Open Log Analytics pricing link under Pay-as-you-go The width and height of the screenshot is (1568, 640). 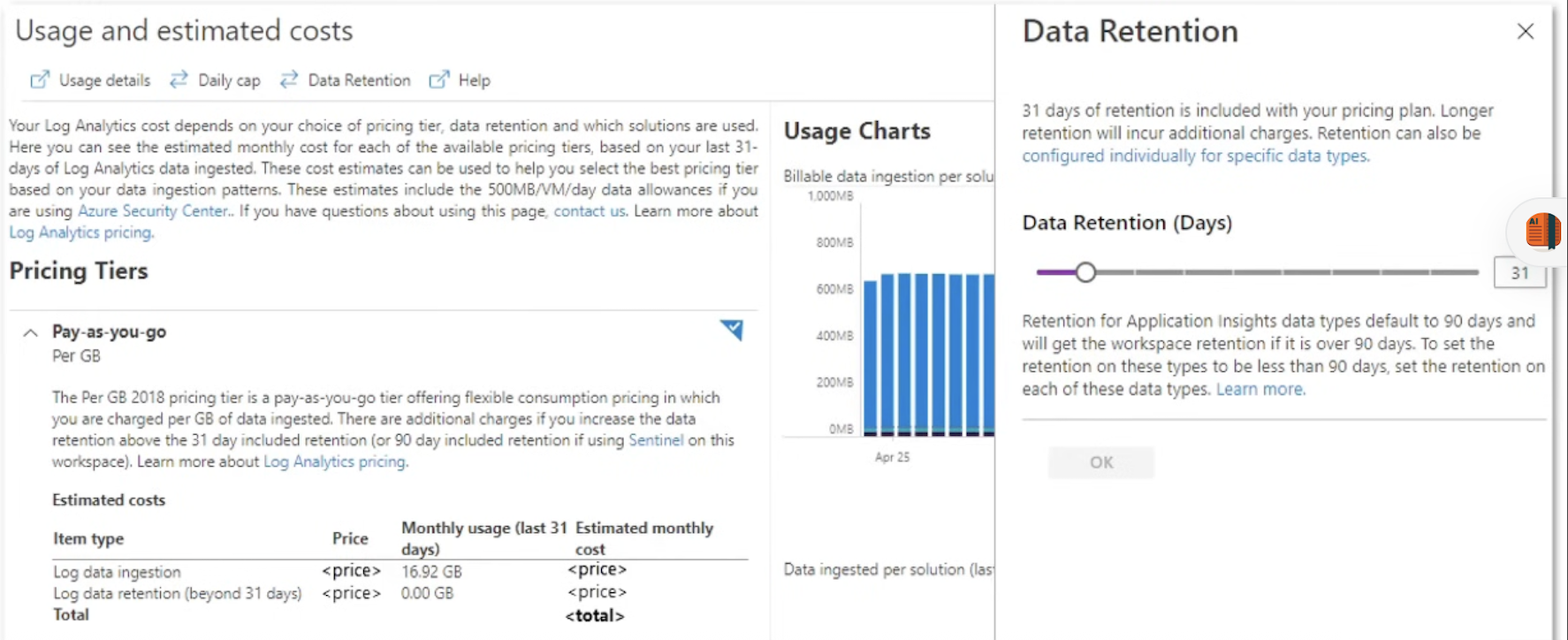point(335,461)
